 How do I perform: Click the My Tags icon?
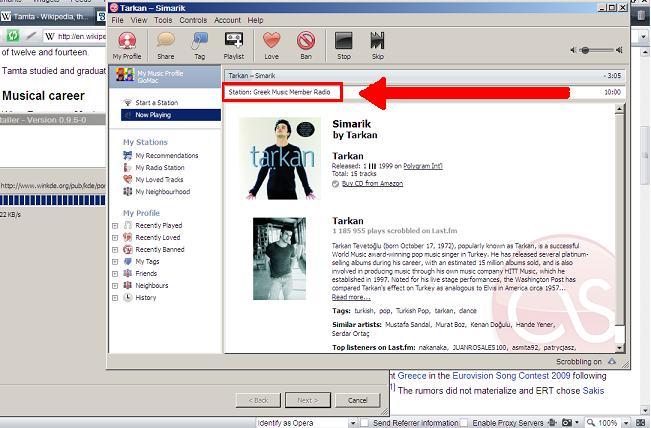click(128, 261)
